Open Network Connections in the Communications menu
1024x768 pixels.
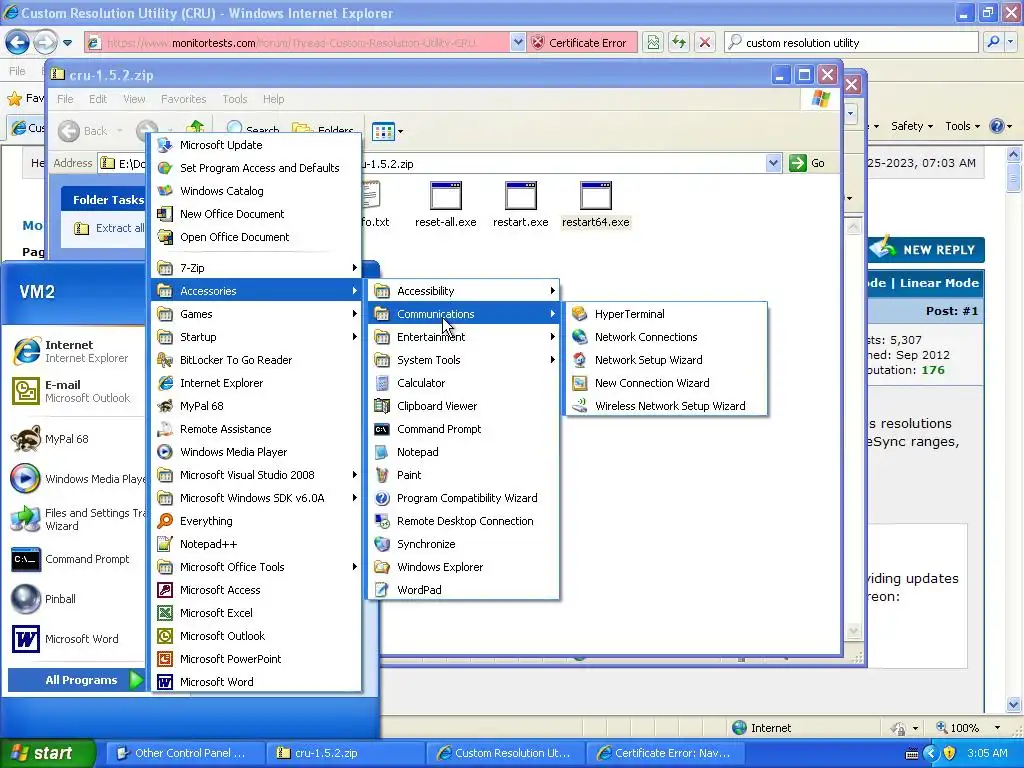click(x=665, y=337)
